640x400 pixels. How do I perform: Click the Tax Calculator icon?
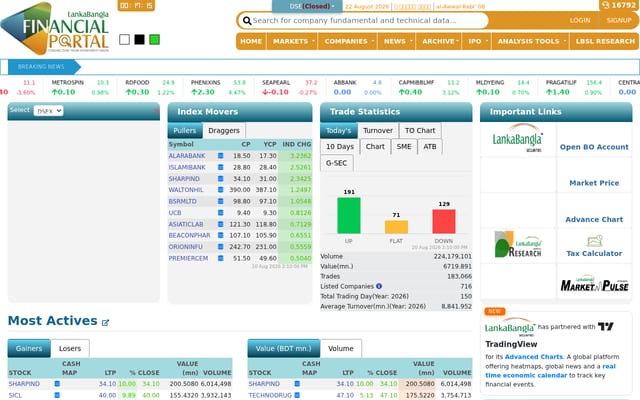coord(594,241)
